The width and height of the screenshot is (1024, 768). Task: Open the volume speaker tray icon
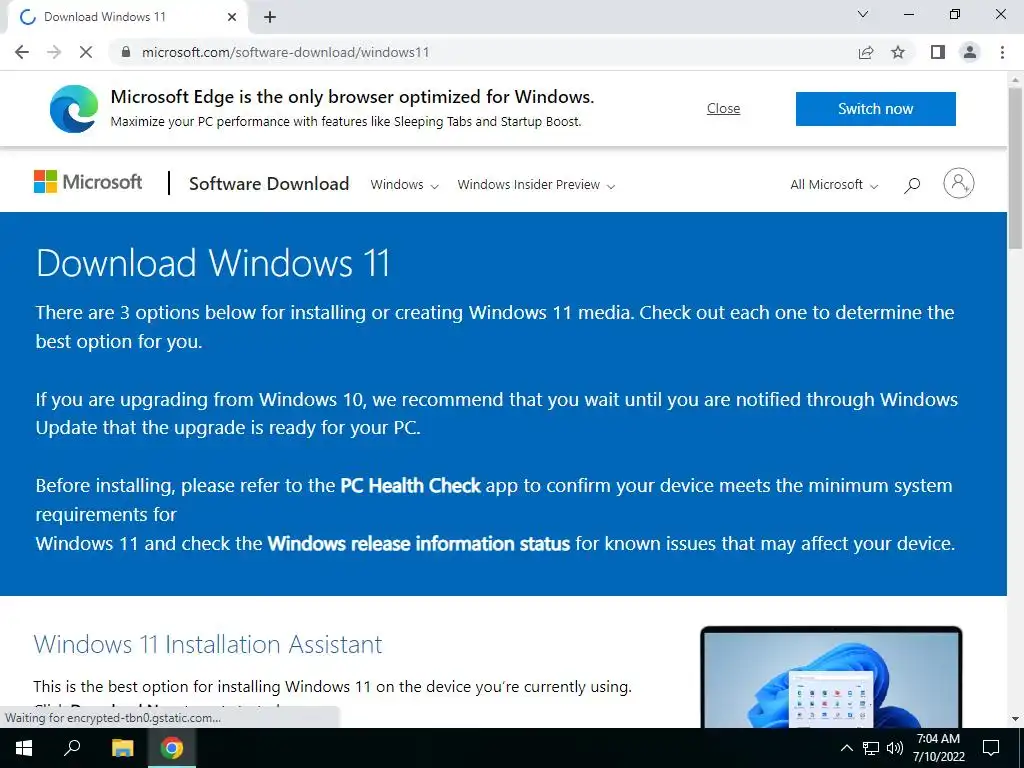[895, 748]
